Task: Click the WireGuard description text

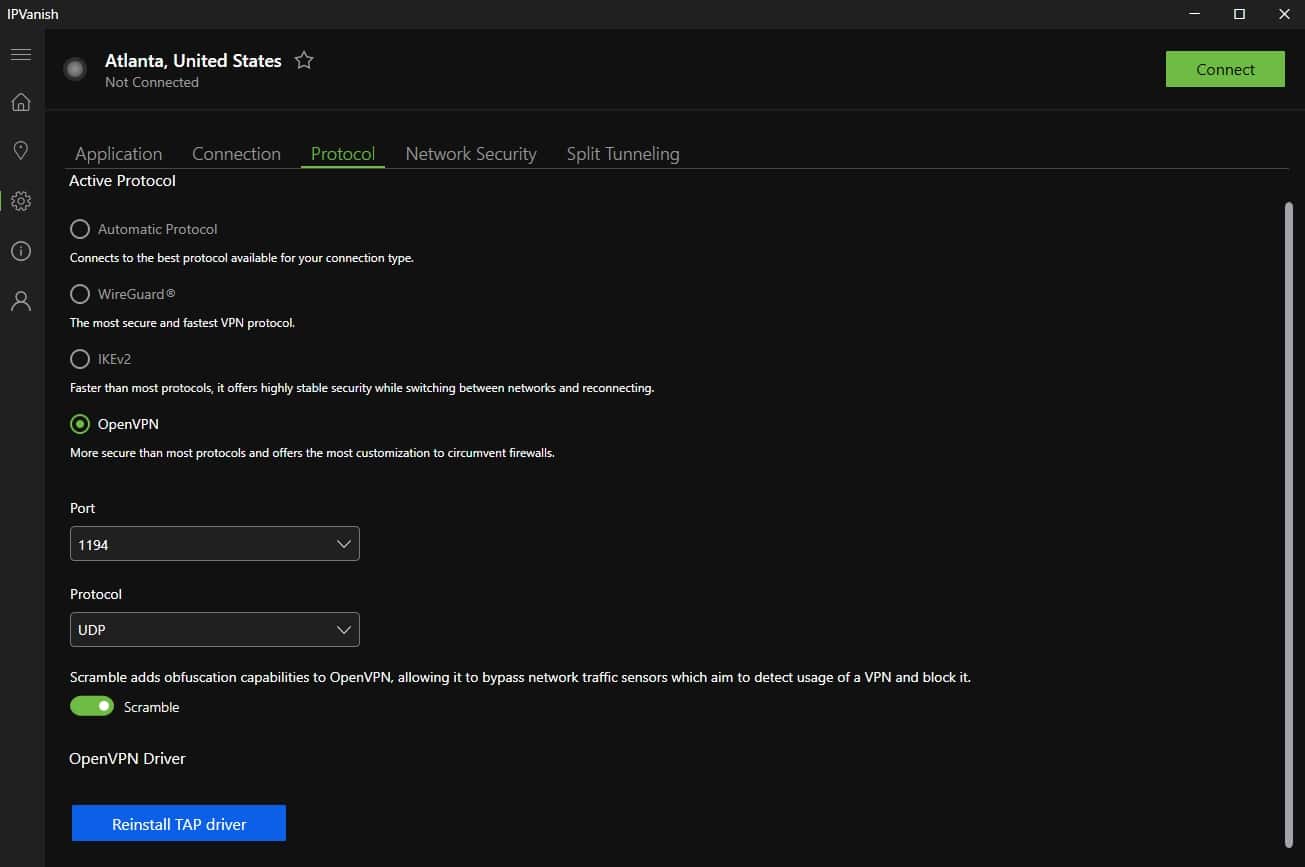Action: point(182,323)
